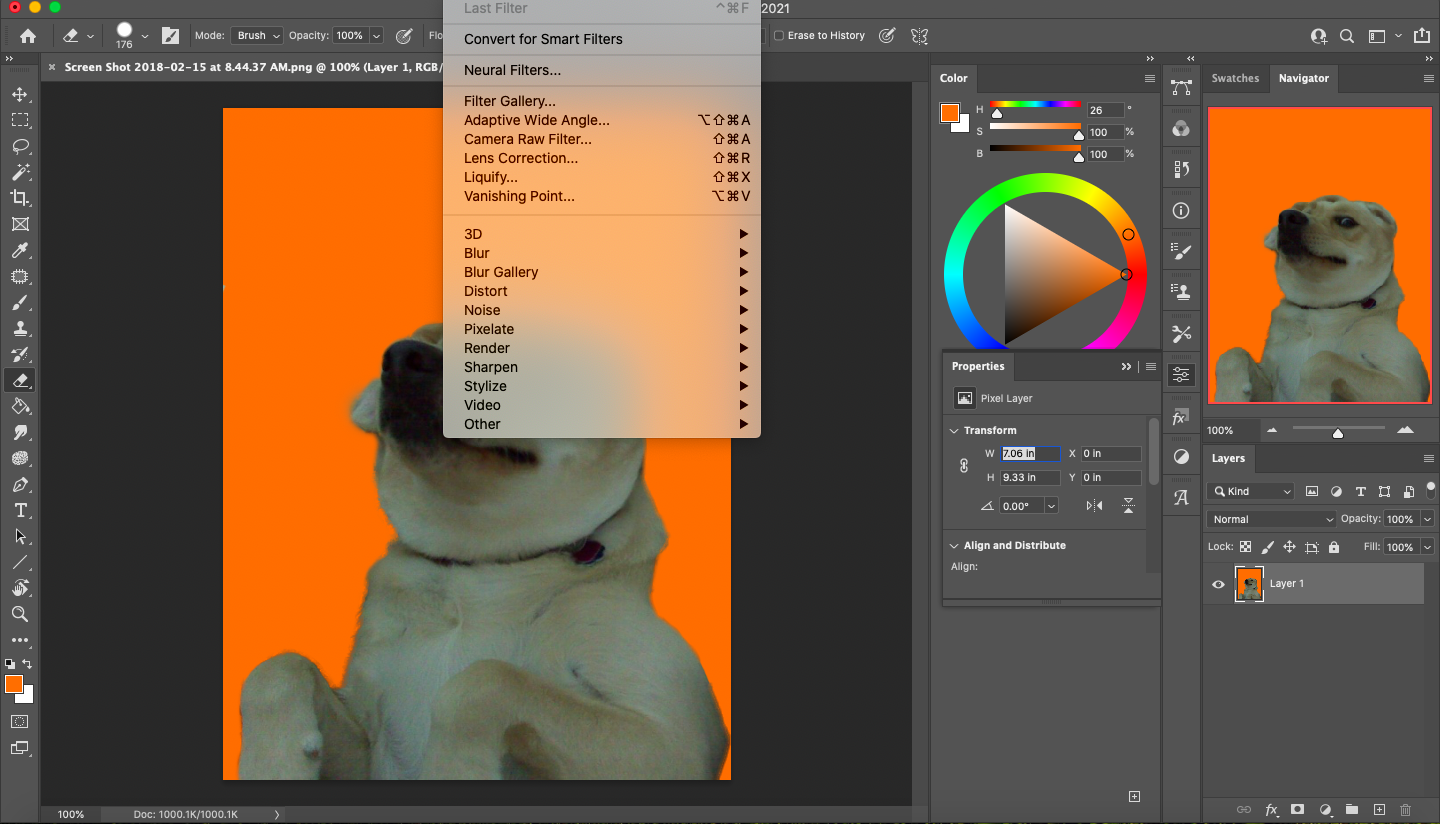This screenshot has width=1440, height=824.
Task: Open the Normal blend mode dropdown
Action: point(1271,519)
